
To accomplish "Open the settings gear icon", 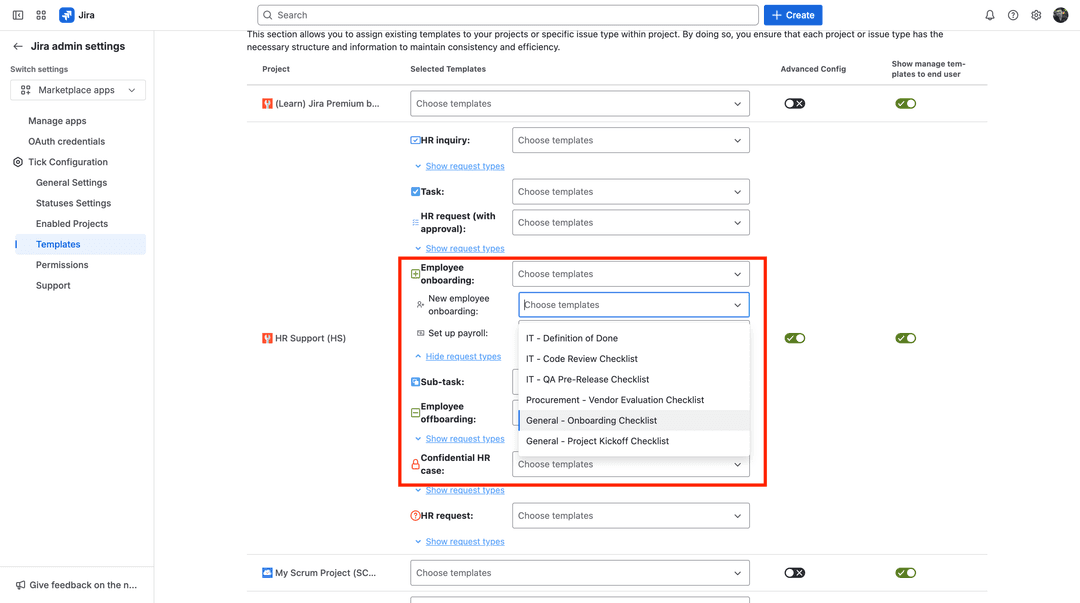I will click(1036, 14).
